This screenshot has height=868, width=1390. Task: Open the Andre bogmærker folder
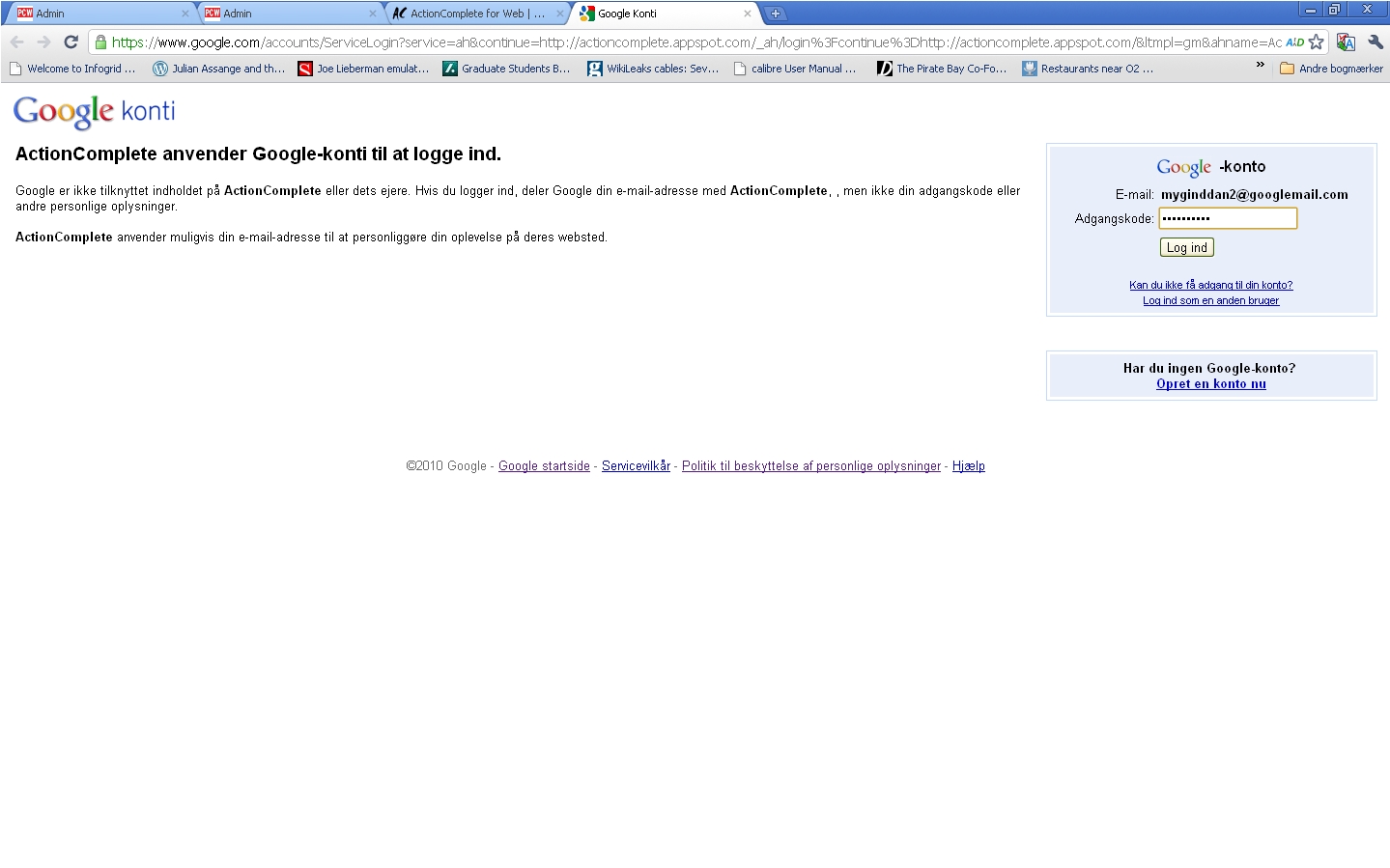pos(1331,69)
